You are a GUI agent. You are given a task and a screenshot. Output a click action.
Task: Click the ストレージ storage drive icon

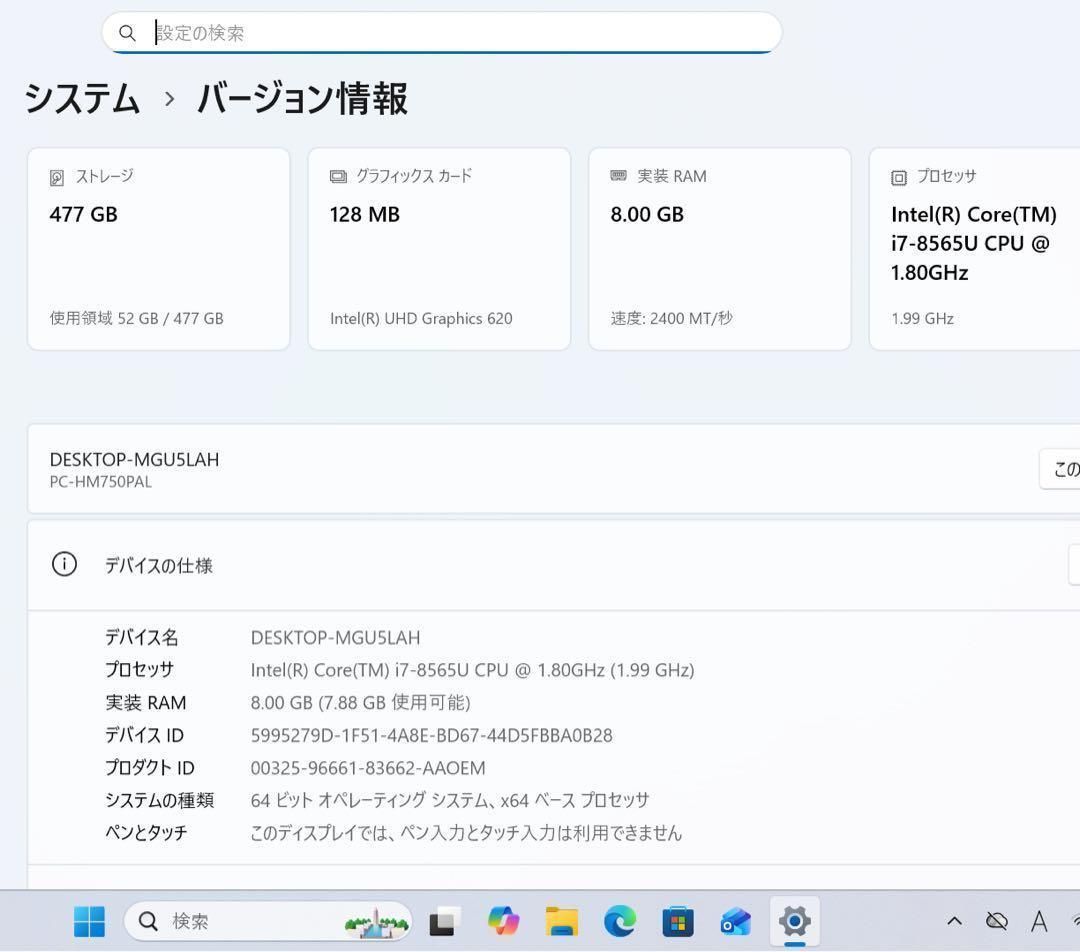tap(57, 176)
